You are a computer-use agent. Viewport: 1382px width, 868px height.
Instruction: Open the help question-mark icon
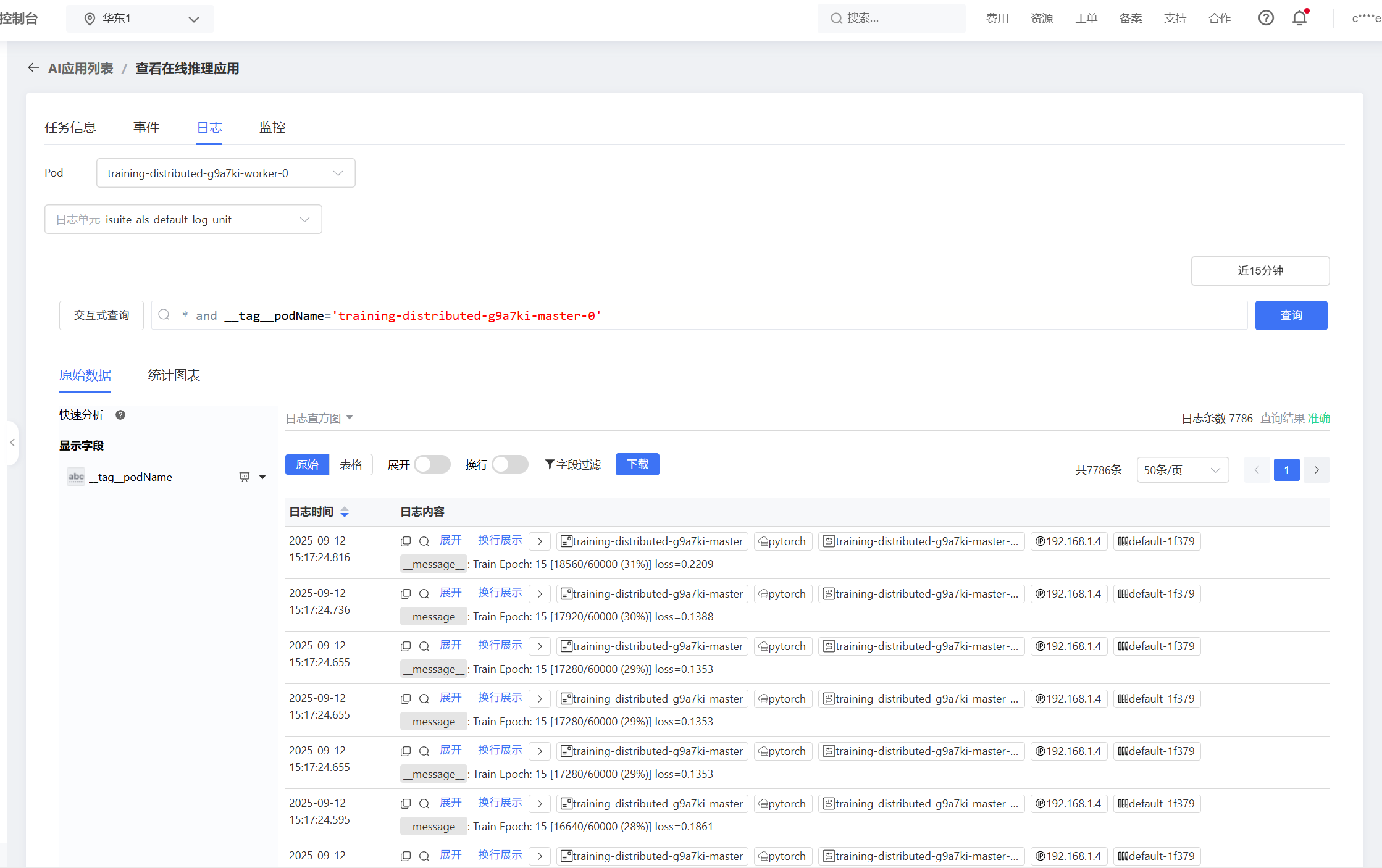[1266, 19]
